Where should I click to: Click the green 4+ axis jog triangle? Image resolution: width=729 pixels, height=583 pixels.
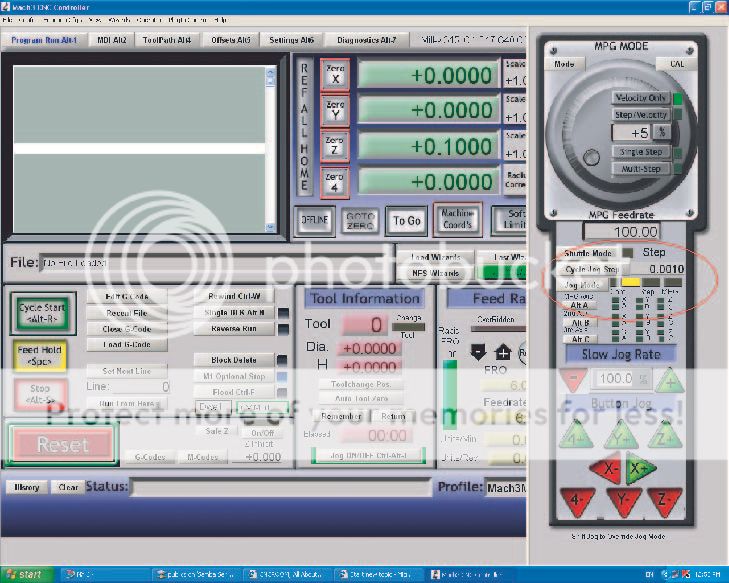(x=575, y=436)
